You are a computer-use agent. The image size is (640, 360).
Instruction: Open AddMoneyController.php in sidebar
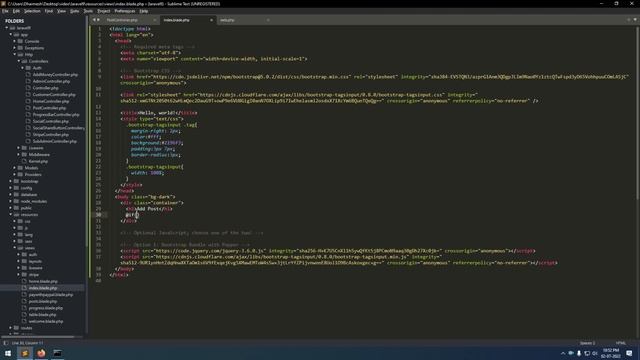click(x=55, y=75)
